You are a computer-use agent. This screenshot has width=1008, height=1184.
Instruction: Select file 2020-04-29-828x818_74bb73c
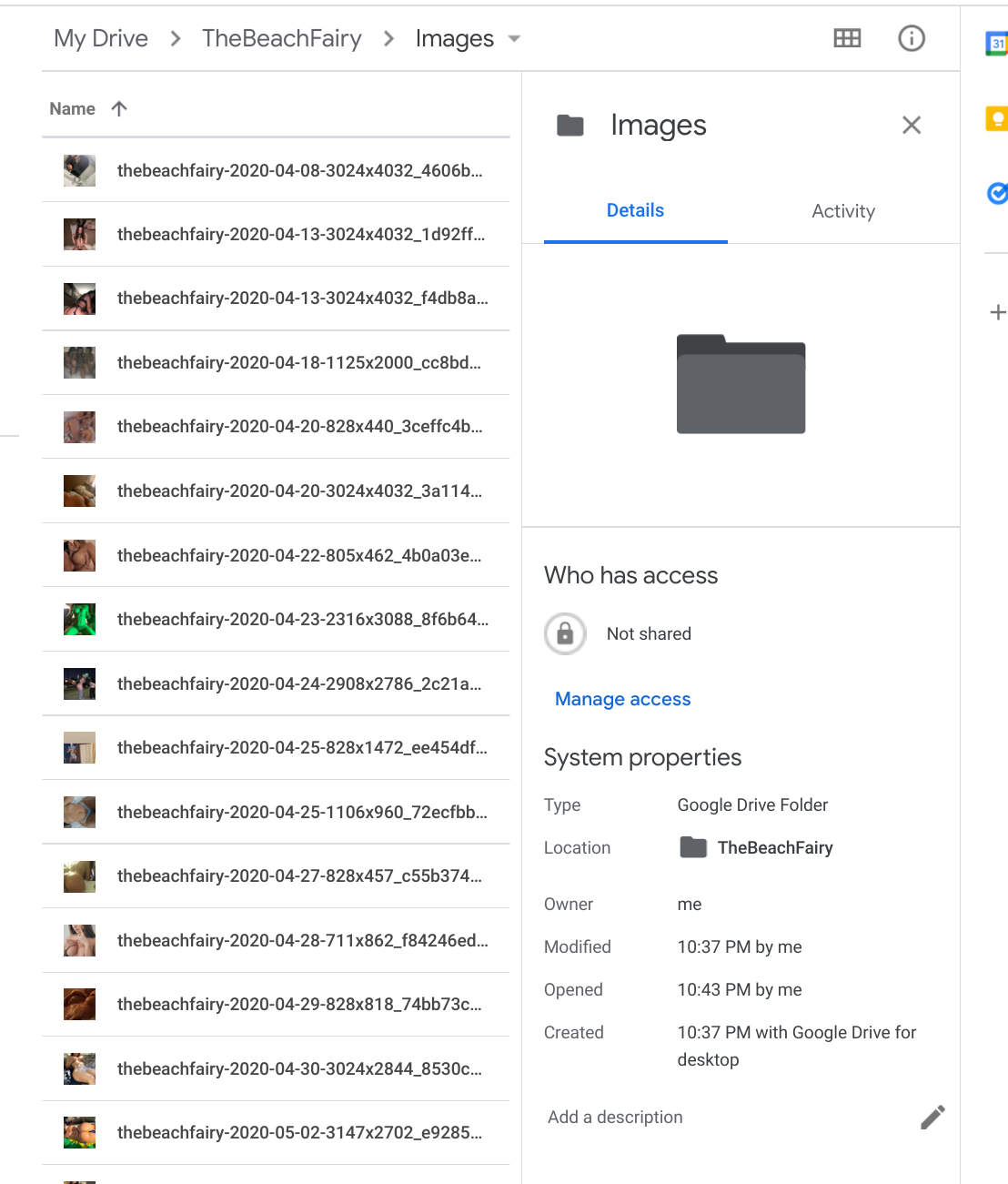(x=276, y=1004)
